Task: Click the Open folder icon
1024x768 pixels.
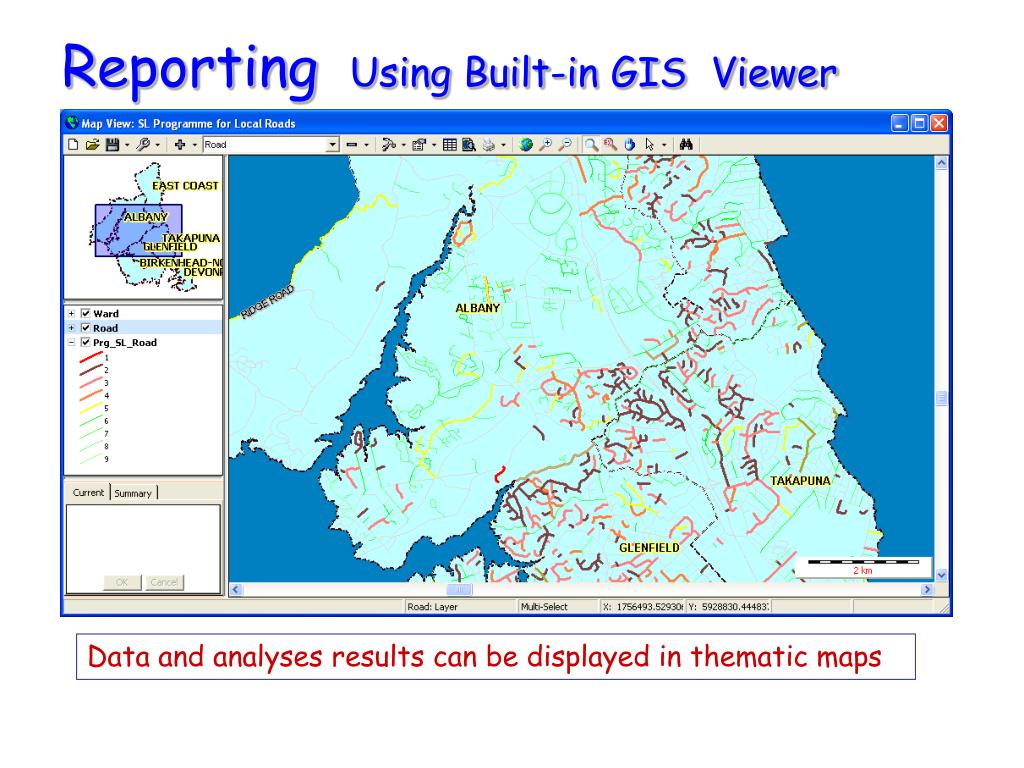Action: pyautogui.click(x=92, y=144)
